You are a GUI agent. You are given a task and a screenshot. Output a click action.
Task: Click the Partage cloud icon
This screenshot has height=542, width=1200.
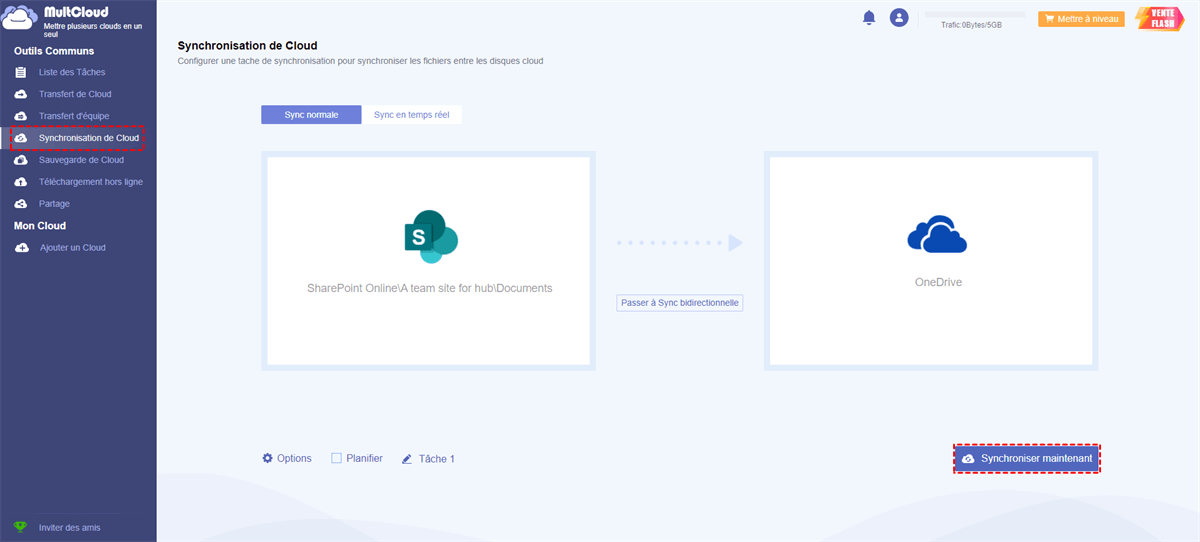(21, 204)
